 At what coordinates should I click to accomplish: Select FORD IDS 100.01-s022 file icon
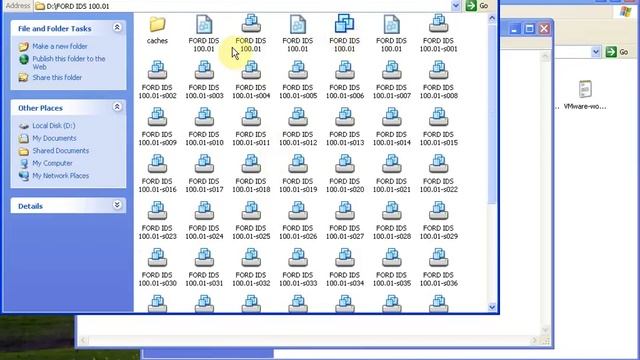(x=438, y=164)
